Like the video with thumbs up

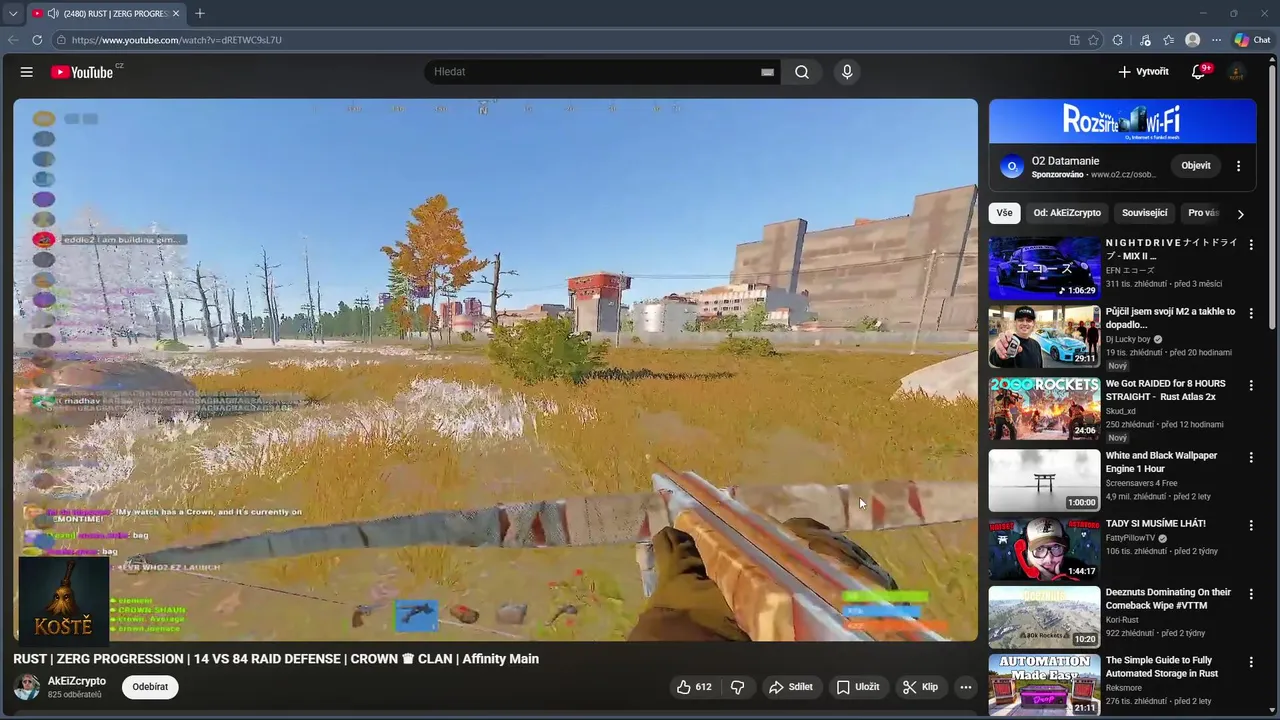[x=694, y=687]
